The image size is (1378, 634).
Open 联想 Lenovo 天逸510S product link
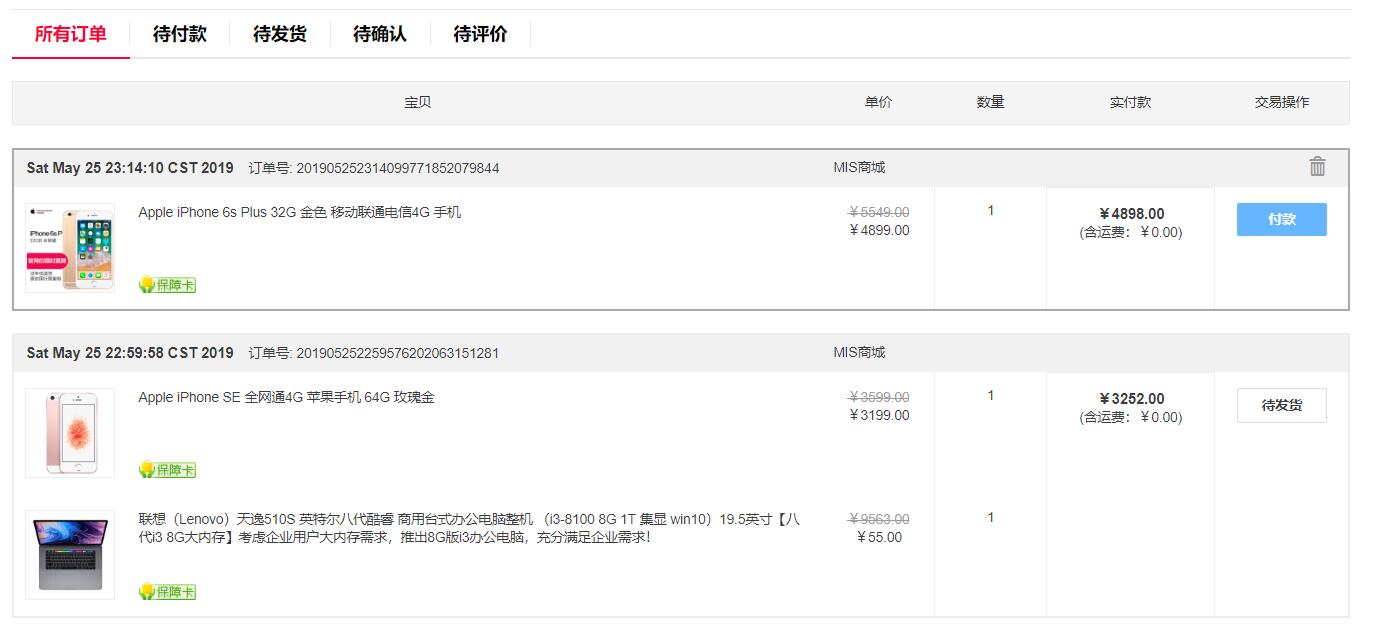[x=468, y=528]
